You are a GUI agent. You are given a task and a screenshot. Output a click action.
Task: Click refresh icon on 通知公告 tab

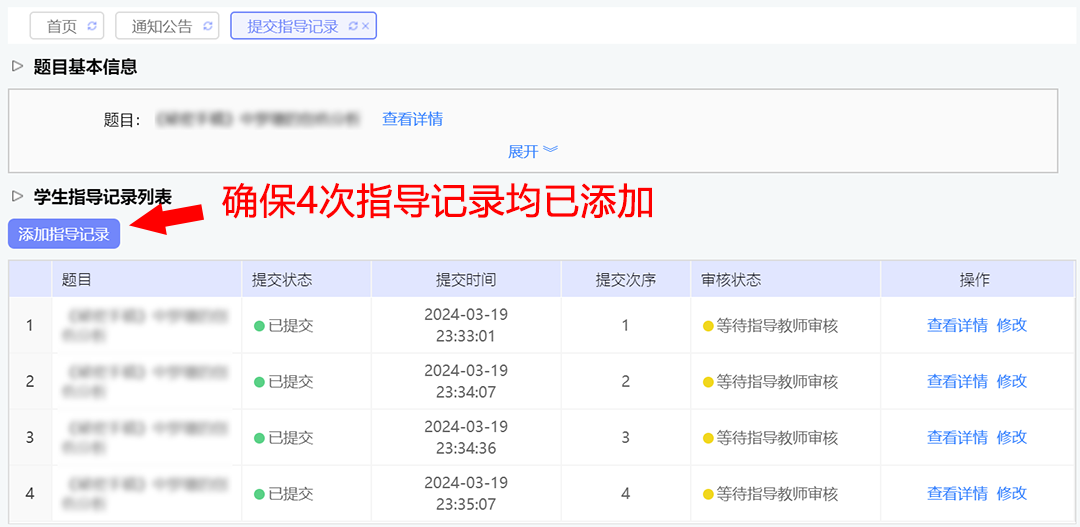208,27
